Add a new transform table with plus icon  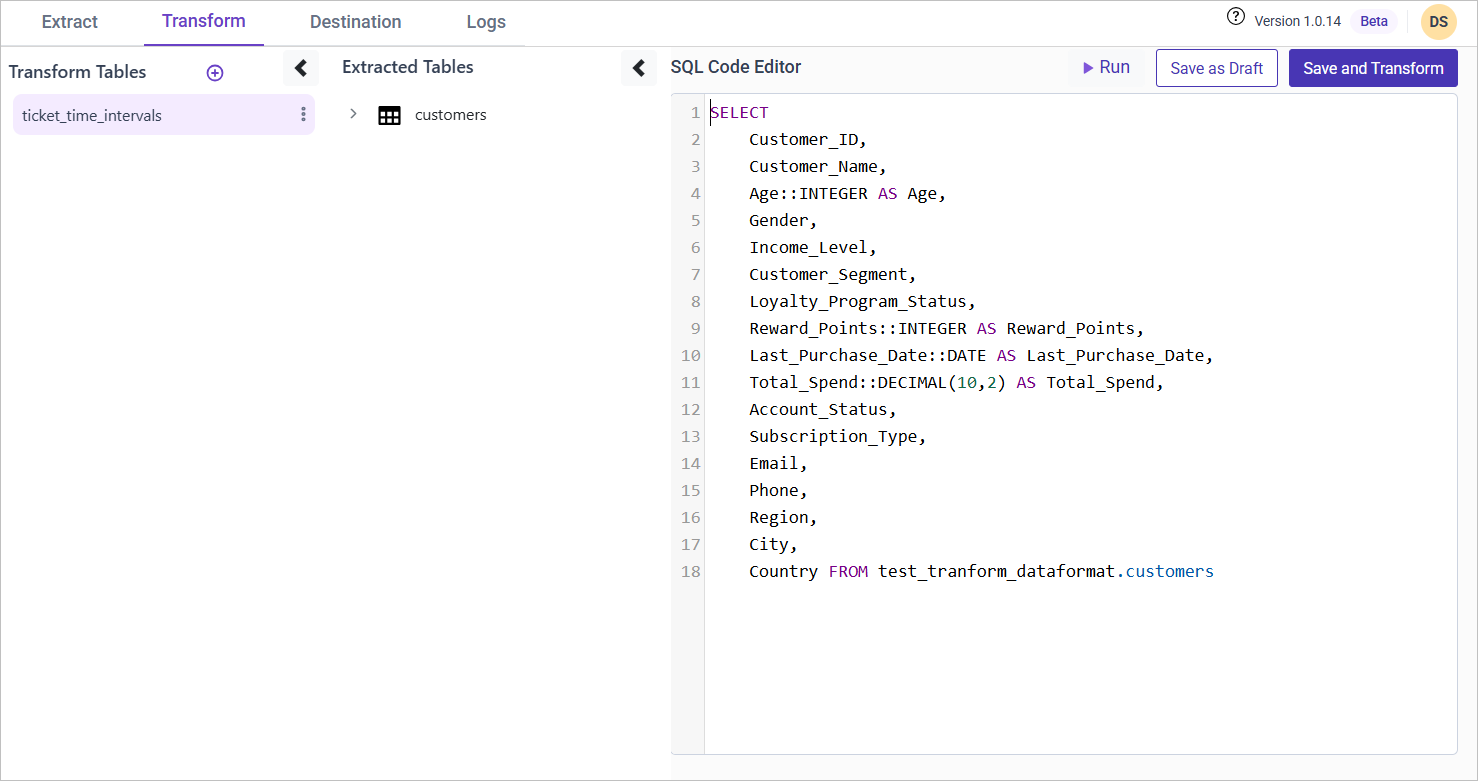point(215,73)
